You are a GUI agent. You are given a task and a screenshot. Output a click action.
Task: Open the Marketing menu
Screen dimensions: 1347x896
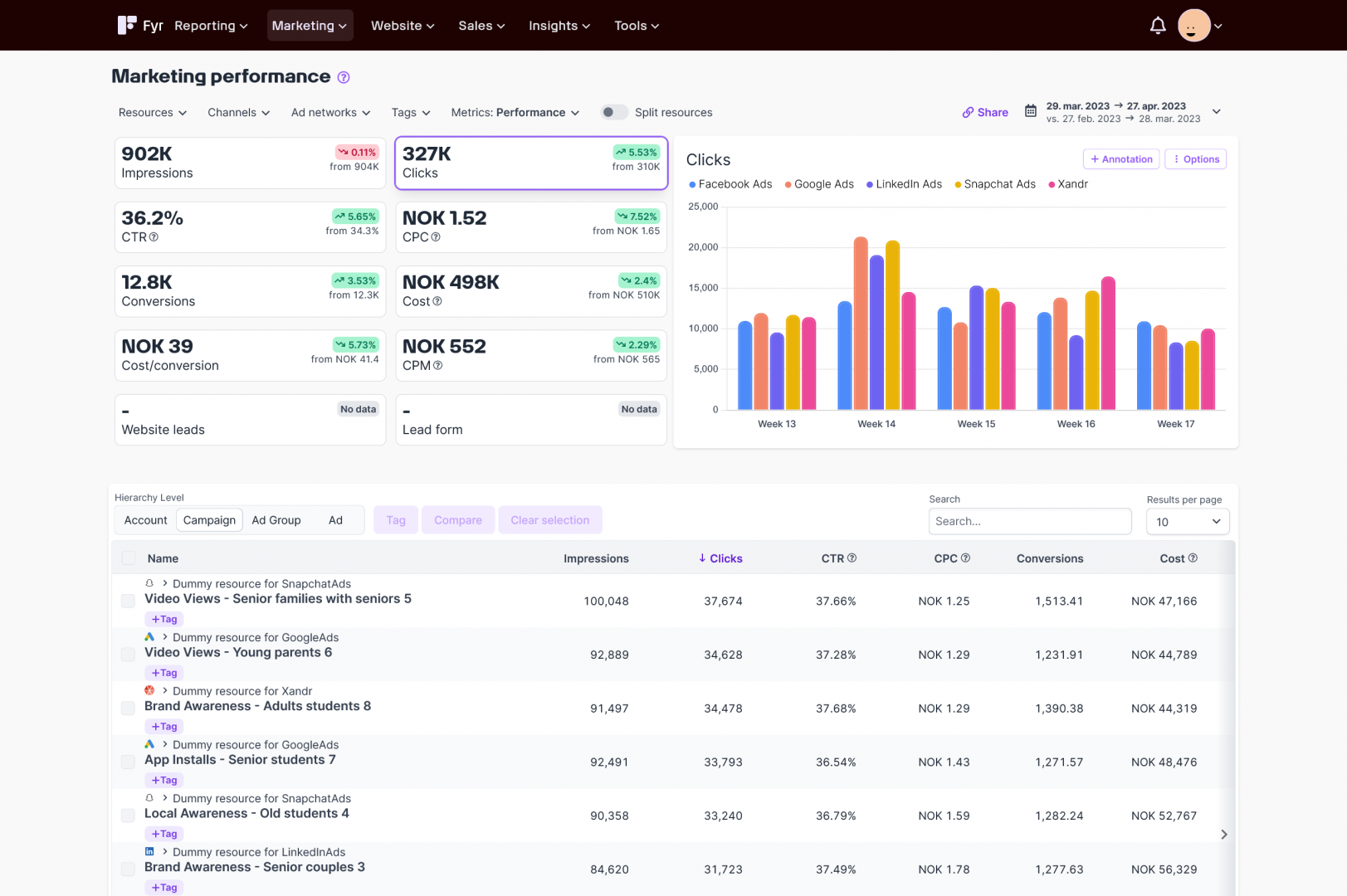point(310,25)
